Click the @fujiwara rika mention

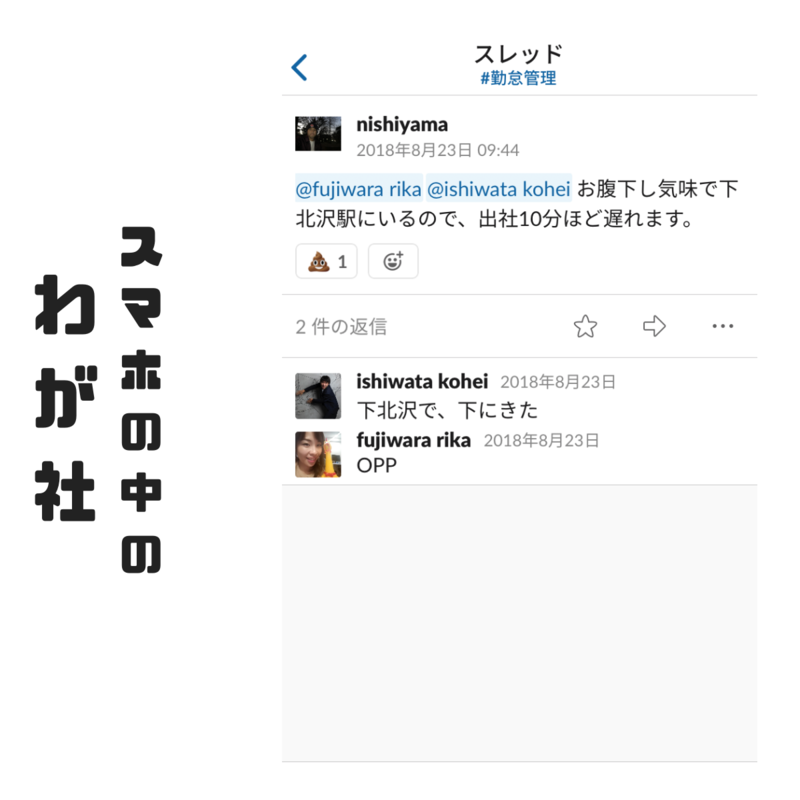click(359, 189)
